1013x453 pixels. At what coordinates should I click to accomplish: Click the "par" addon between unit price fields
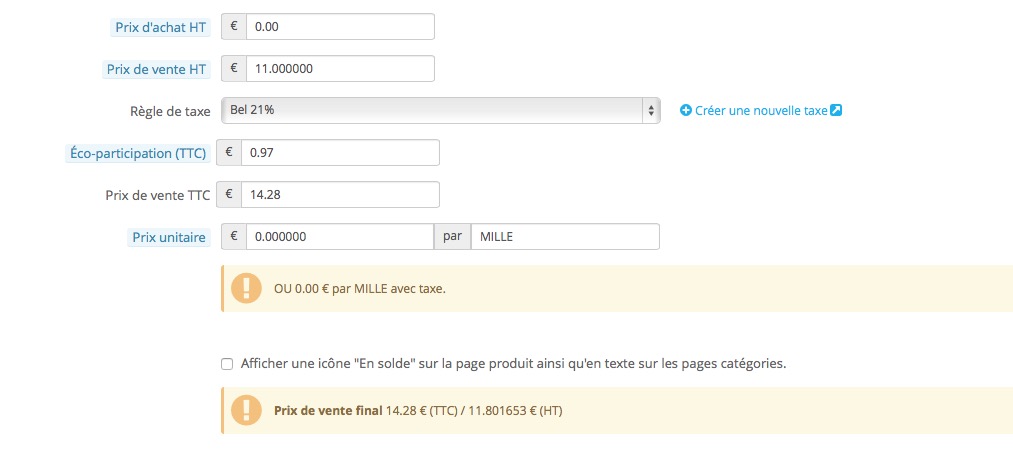(452, 237)
